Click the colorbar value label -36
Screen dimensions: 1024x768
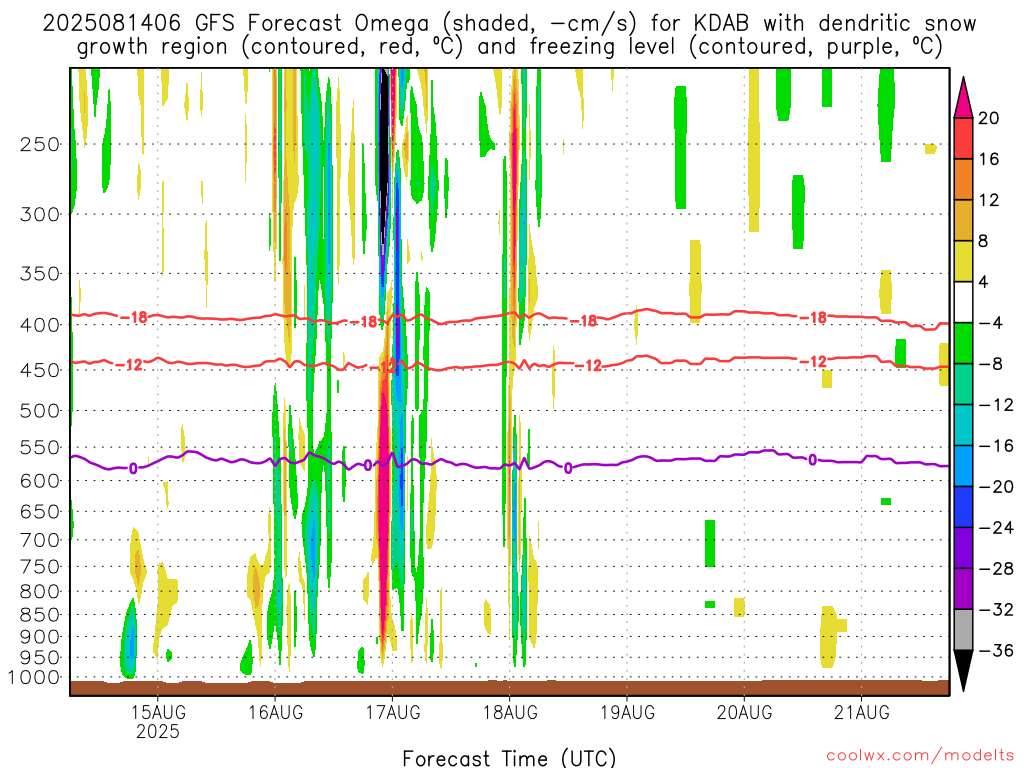[996, 650]
